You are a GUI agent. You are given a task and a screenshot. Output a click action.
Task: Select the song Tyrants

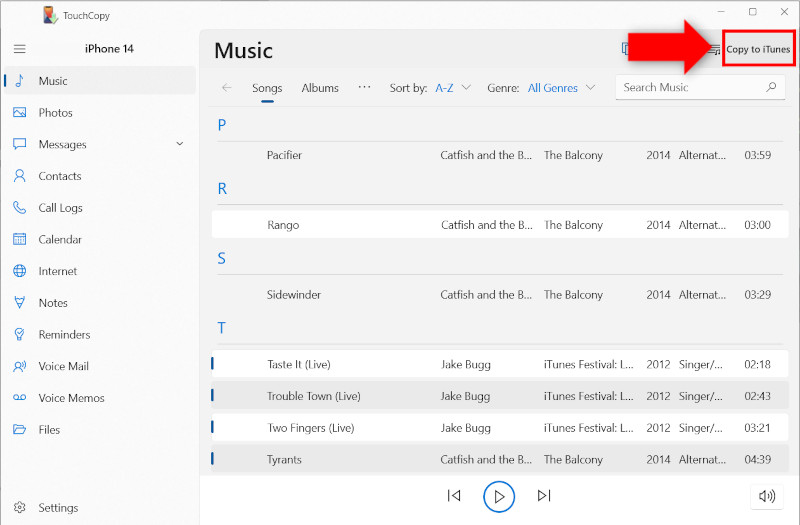point(500,459)
